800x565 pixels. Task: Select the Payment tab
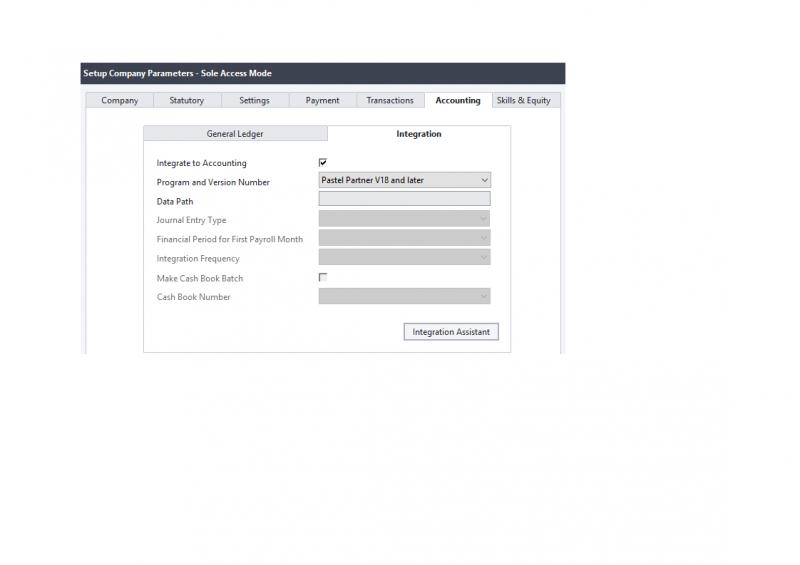coord(322,100)
